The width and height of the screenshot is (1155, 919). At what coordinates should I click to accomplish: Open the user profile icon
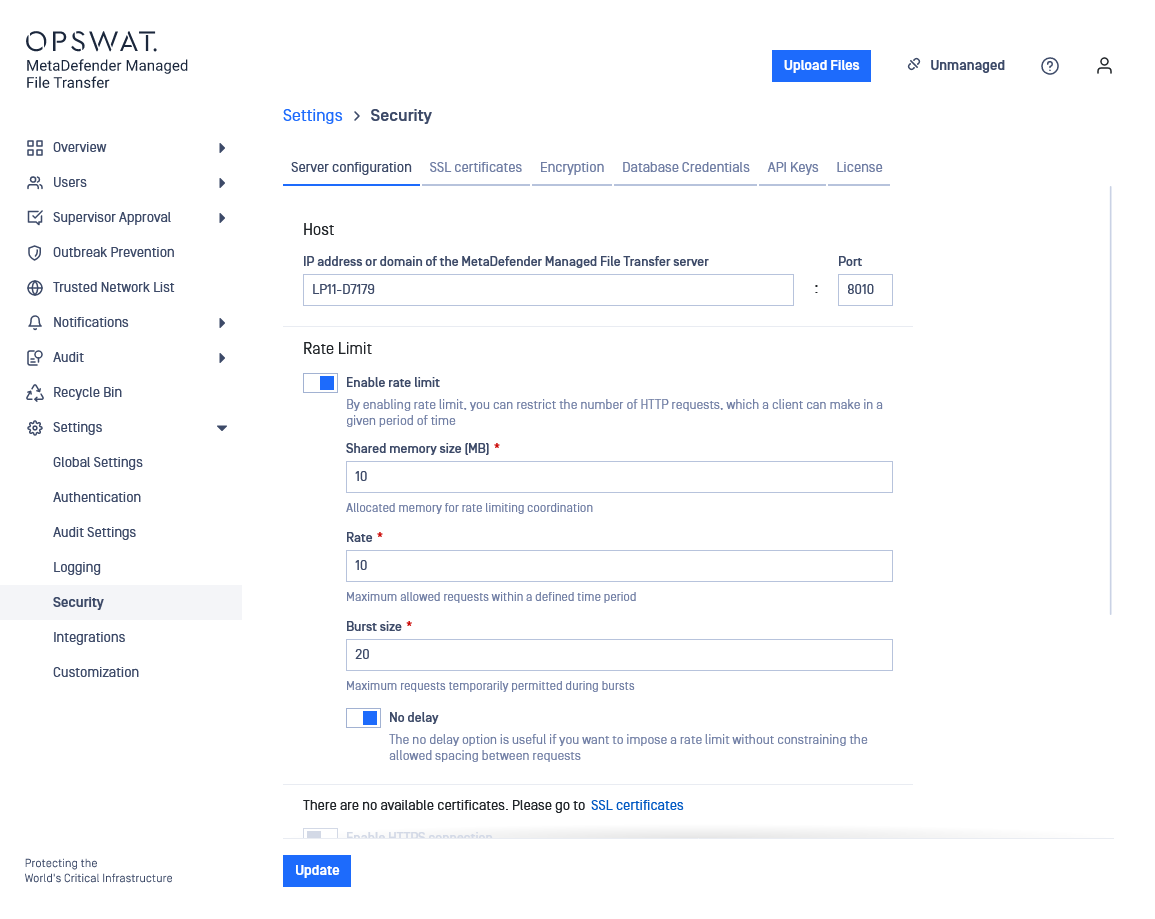[1104, 66]
